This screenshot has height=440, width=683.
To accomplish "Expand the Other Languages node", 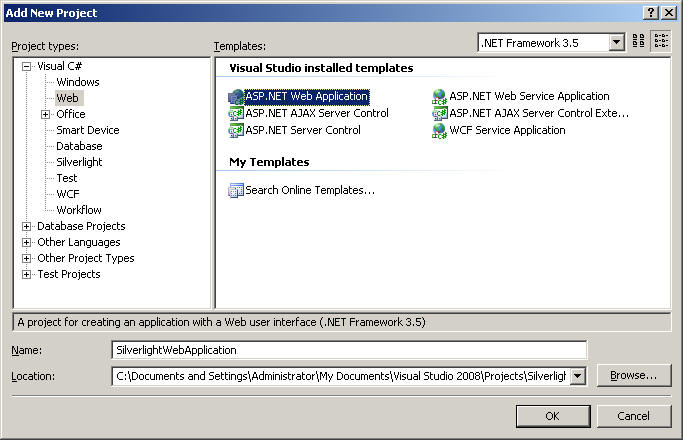I will point(27,243).
